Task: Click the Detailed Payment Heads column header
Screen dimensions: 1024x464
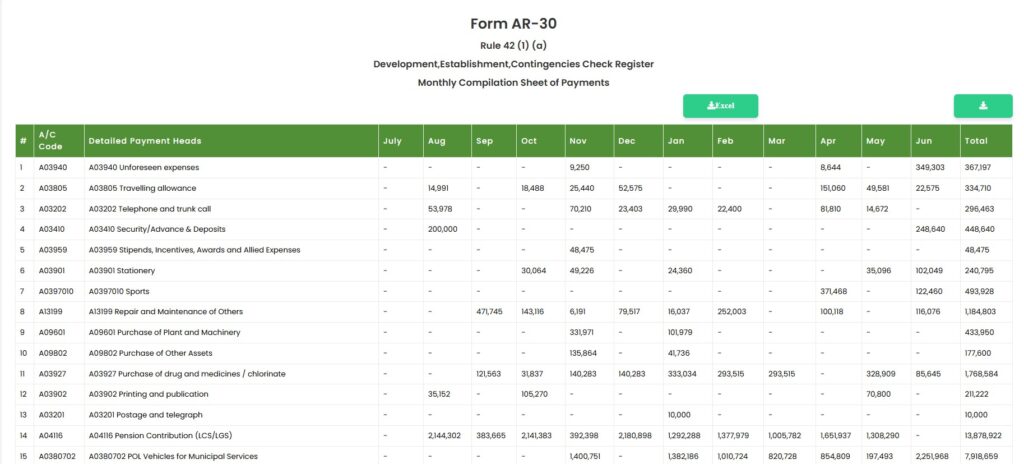Action: [x=231, y=141]
